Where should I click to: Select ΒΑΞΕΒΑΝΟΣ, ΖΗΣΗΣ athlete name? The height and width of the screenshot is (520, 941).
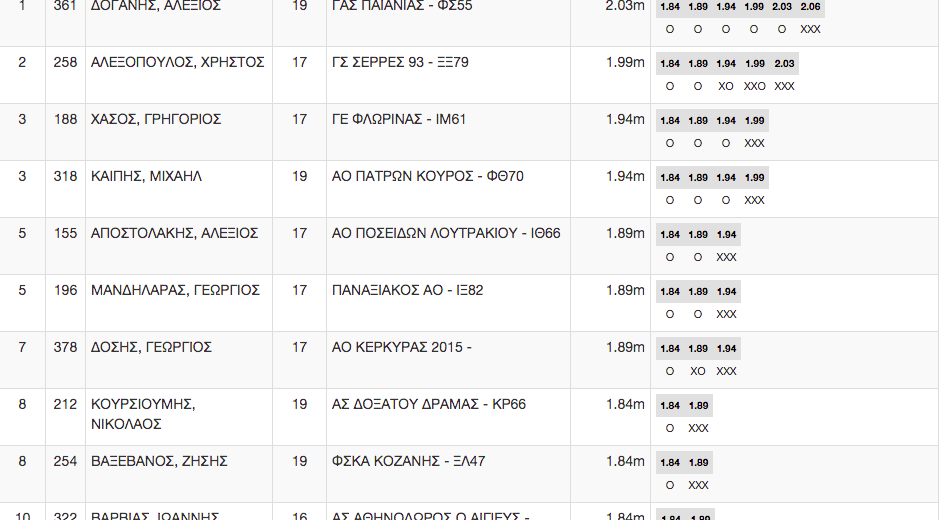click(x=159, y=462)
